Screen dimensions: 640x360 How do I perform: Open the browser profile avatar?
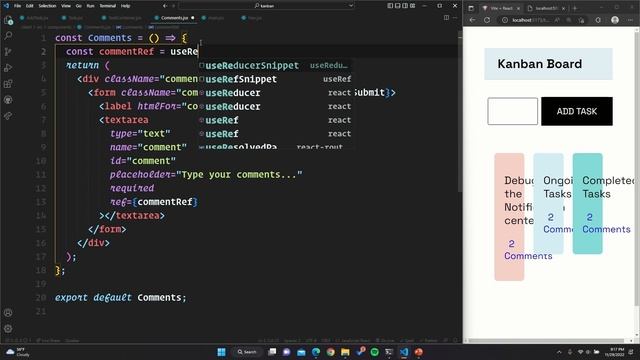pos(615,20)
